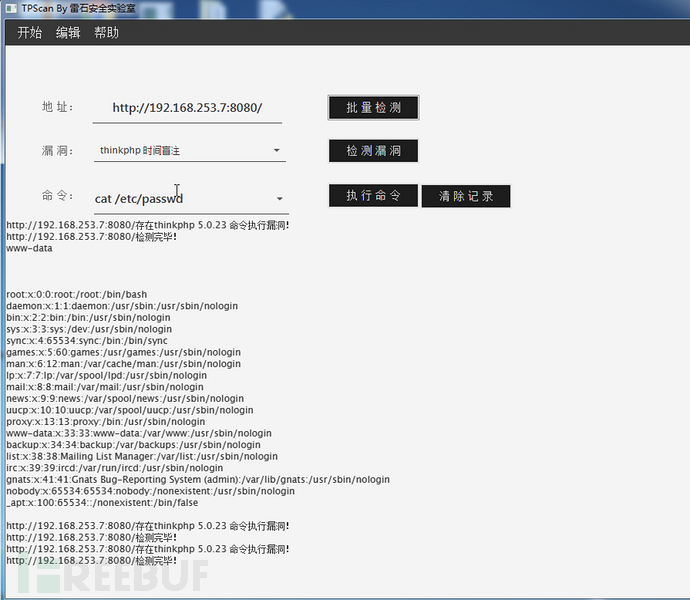Select the daemon:x:1:1 output line
The height and width of the screenshot is (600, 690).
coord(122,306)
